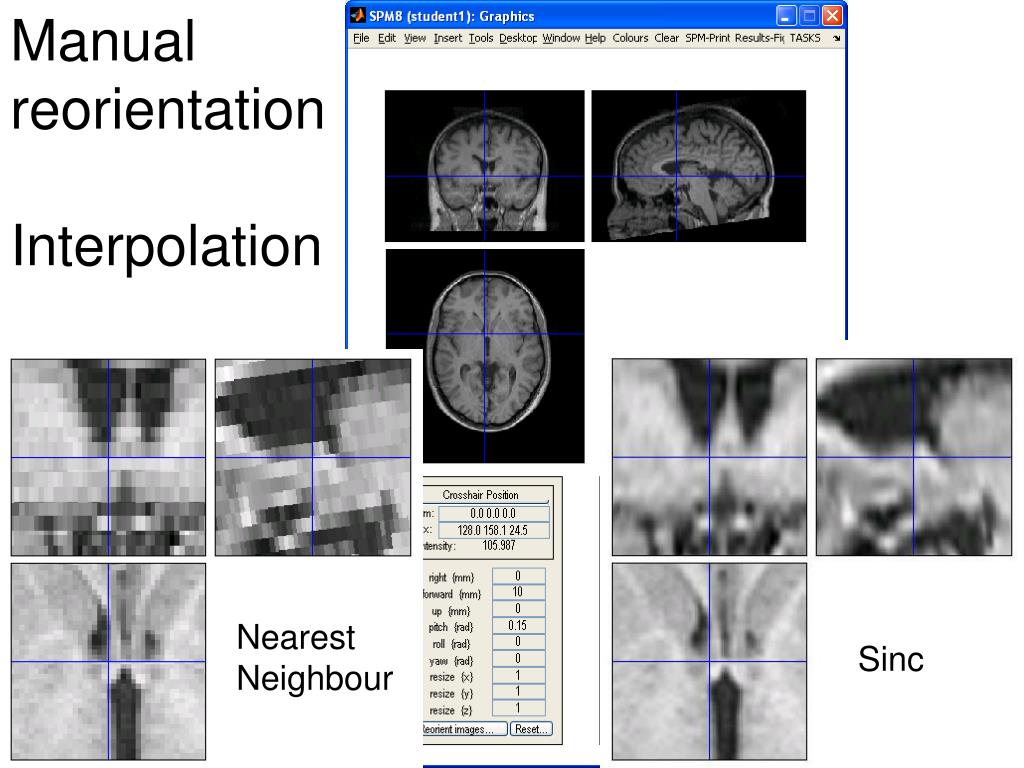Image resolution: width=1024 pixels, height=768 pixels.
Task: Open the View menu
Action: pos(415,38)
